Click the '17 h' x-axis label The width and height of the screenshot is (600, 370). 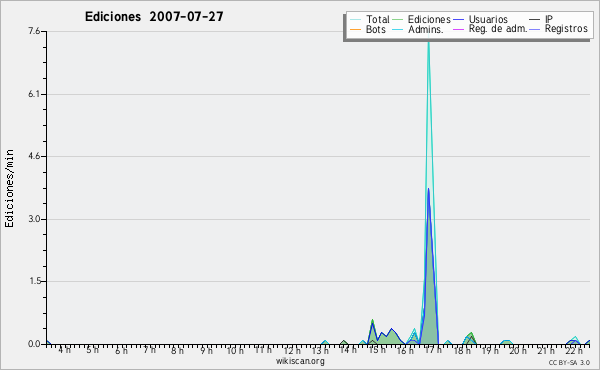433,350
